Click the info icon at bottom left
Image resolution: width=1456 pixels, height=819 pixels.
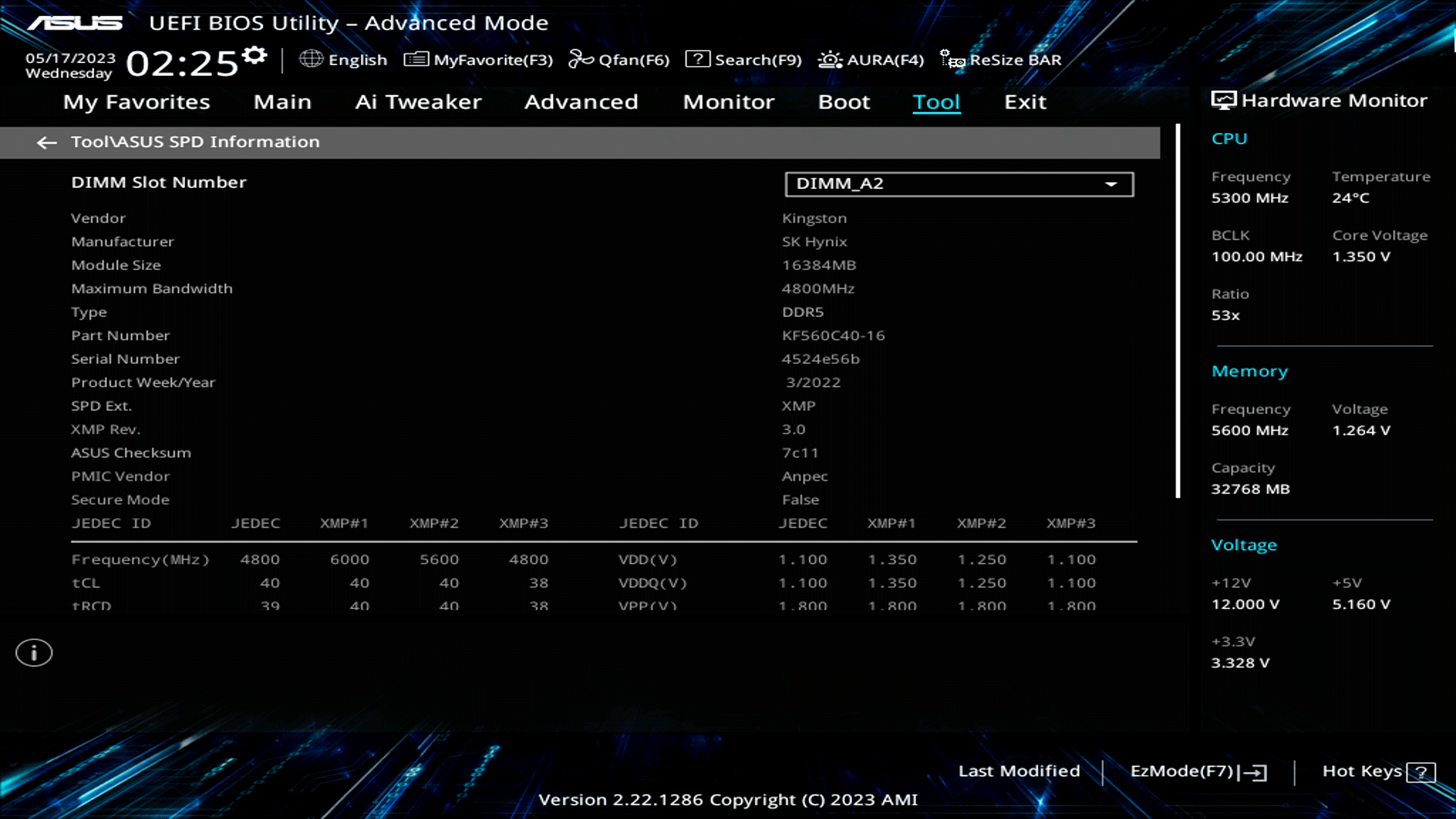click(x=33, y=652)
